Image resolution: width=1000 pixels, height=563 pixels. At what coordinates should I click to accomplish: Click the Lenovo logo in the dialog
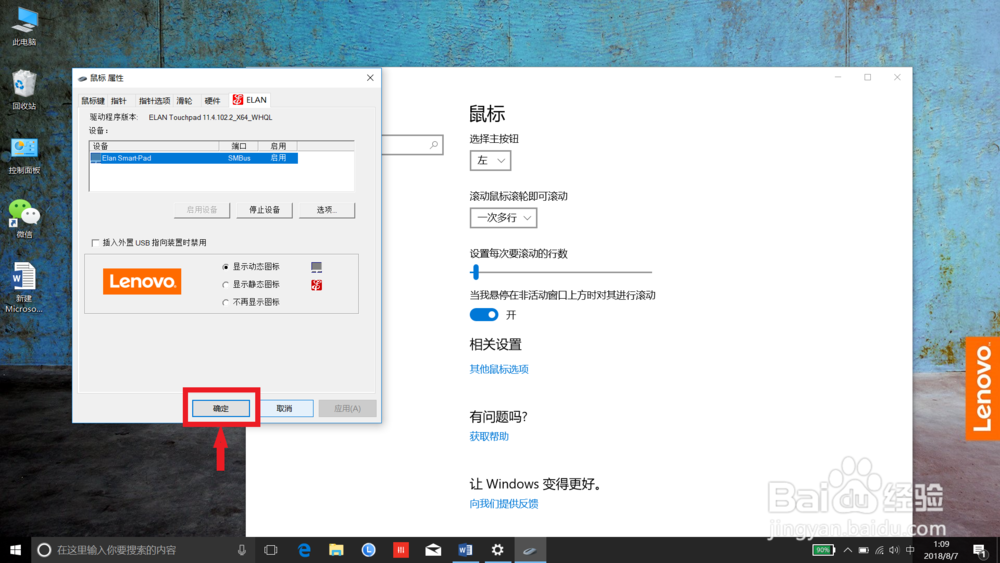tap(142, 281)
